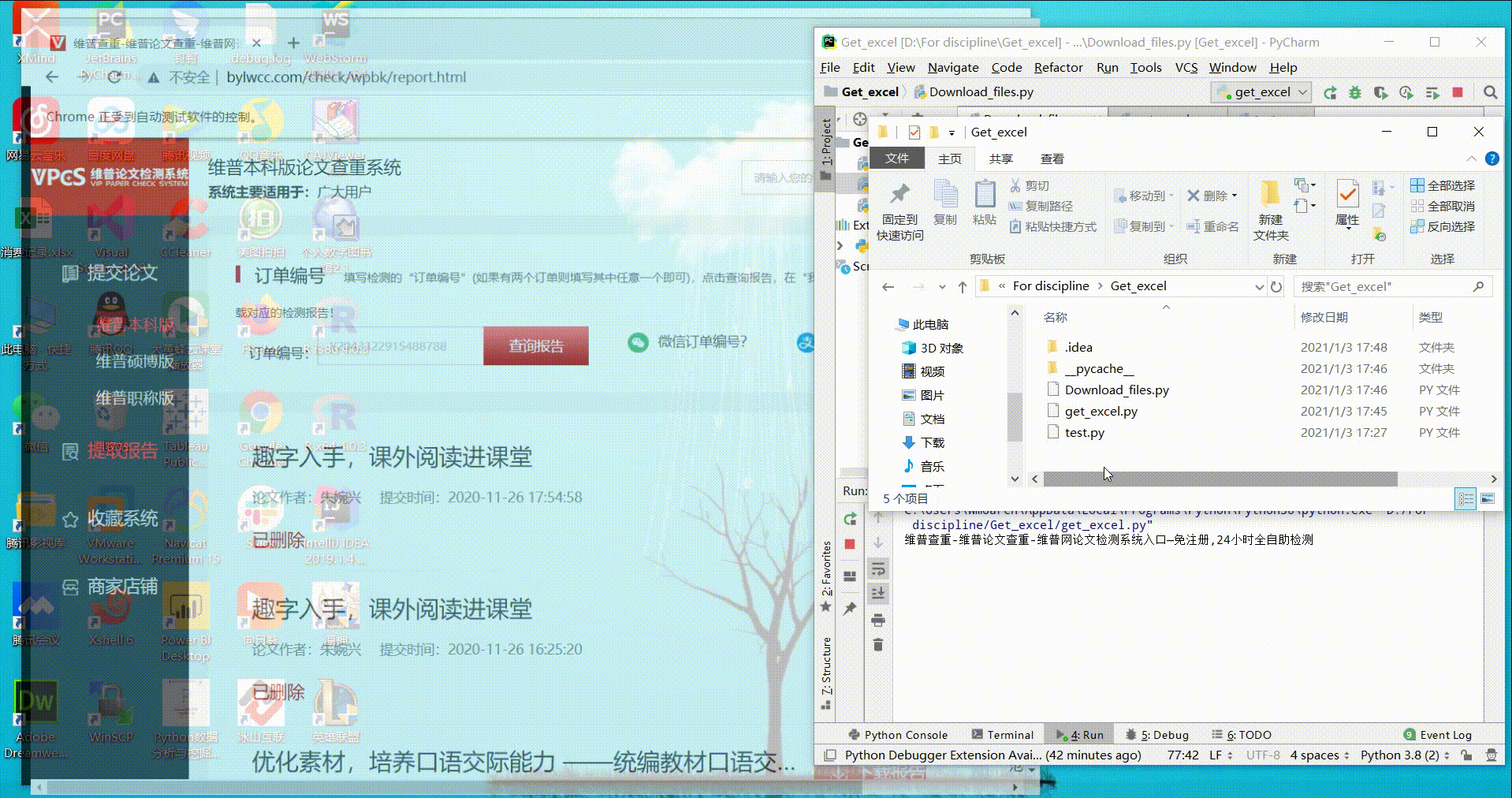Viewport: 1512px width, 798px height.
Task: Click the trash Clear All icon in Run panel
Action: (878, 645)
